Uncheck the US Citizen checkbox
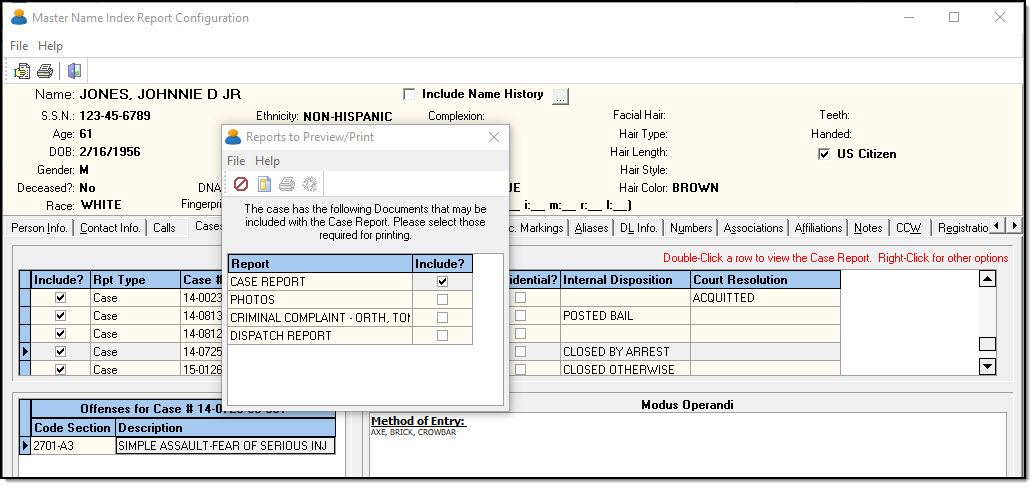This screenshot has height=487, width=1034. point(824,154)
